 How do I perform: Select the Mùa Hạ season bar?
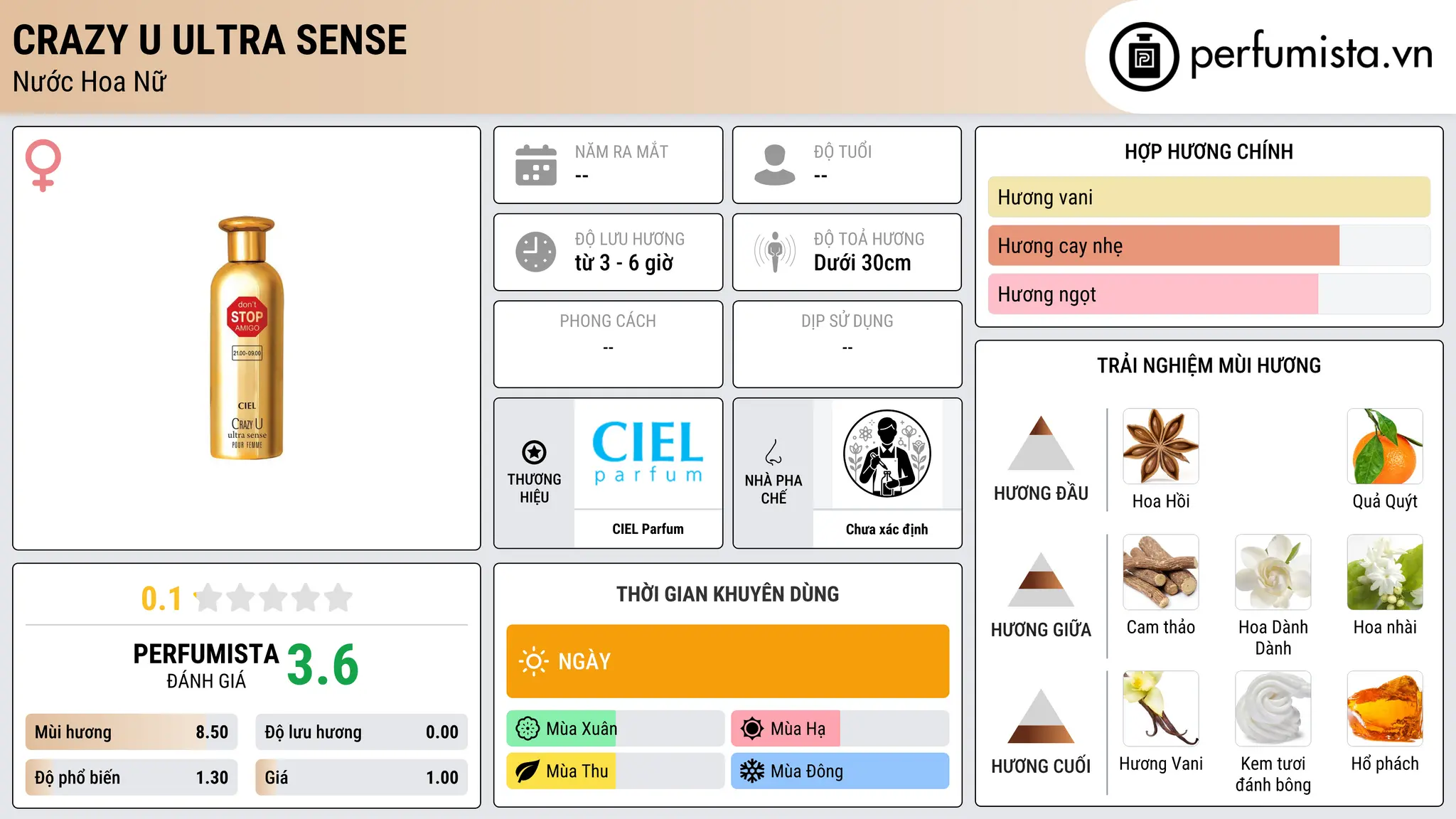click(840, 729)
